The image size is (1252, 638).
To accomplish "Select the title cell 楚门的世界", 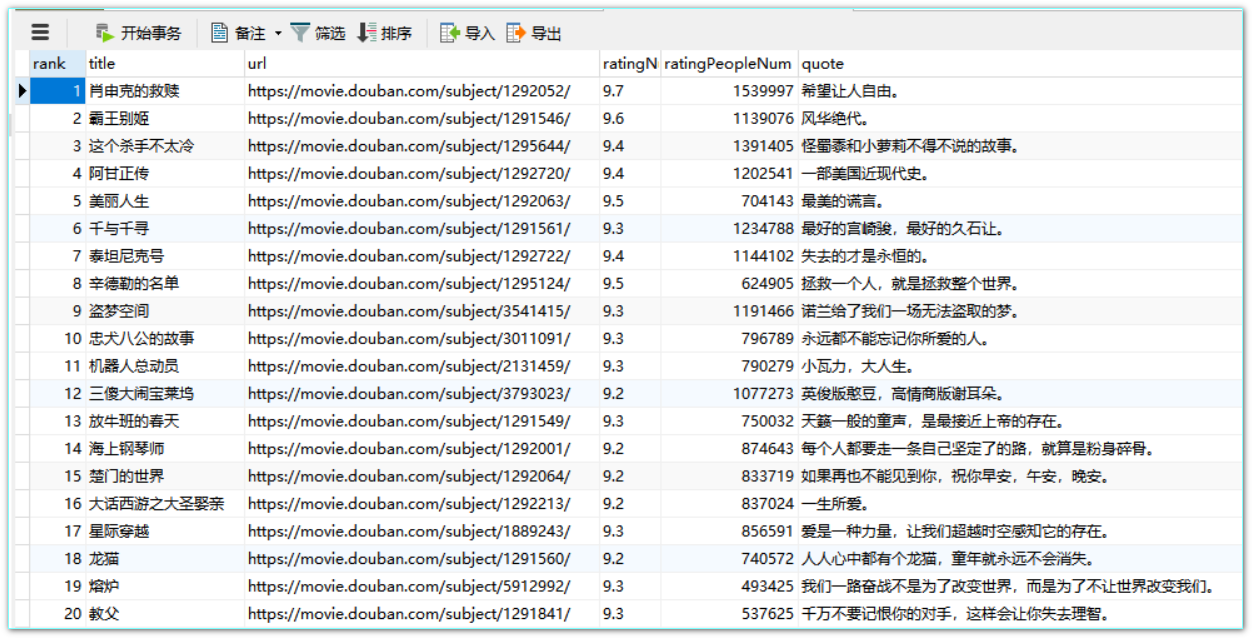I will click(x=165, y=476).
